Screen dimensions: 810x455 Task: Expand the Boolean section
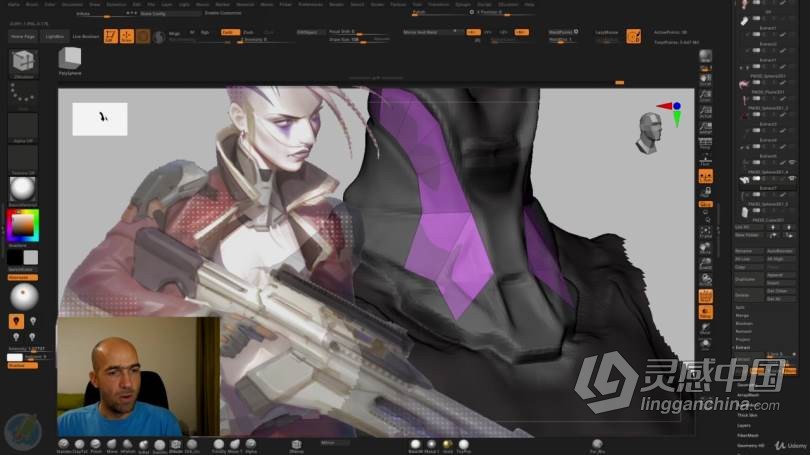pos(744,323)
